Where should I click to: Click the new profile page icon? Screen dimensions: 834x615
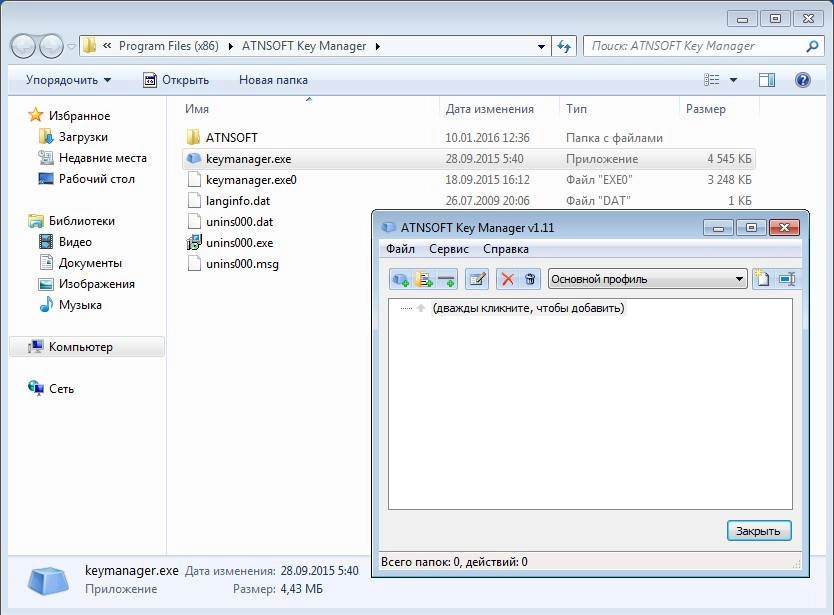[763, 279]
